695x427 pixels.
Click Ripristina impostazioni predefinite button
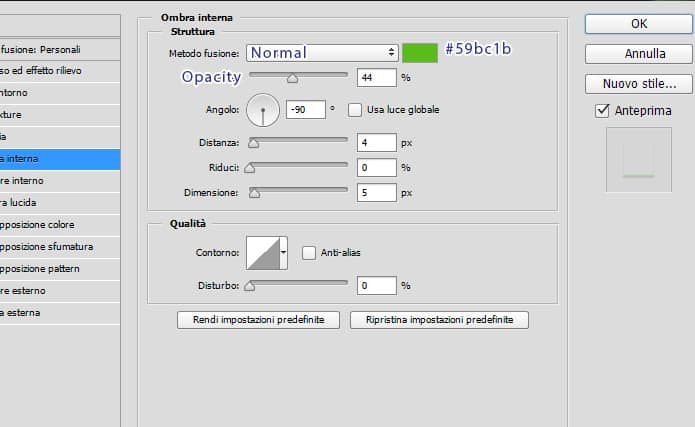tap(439, 320)
